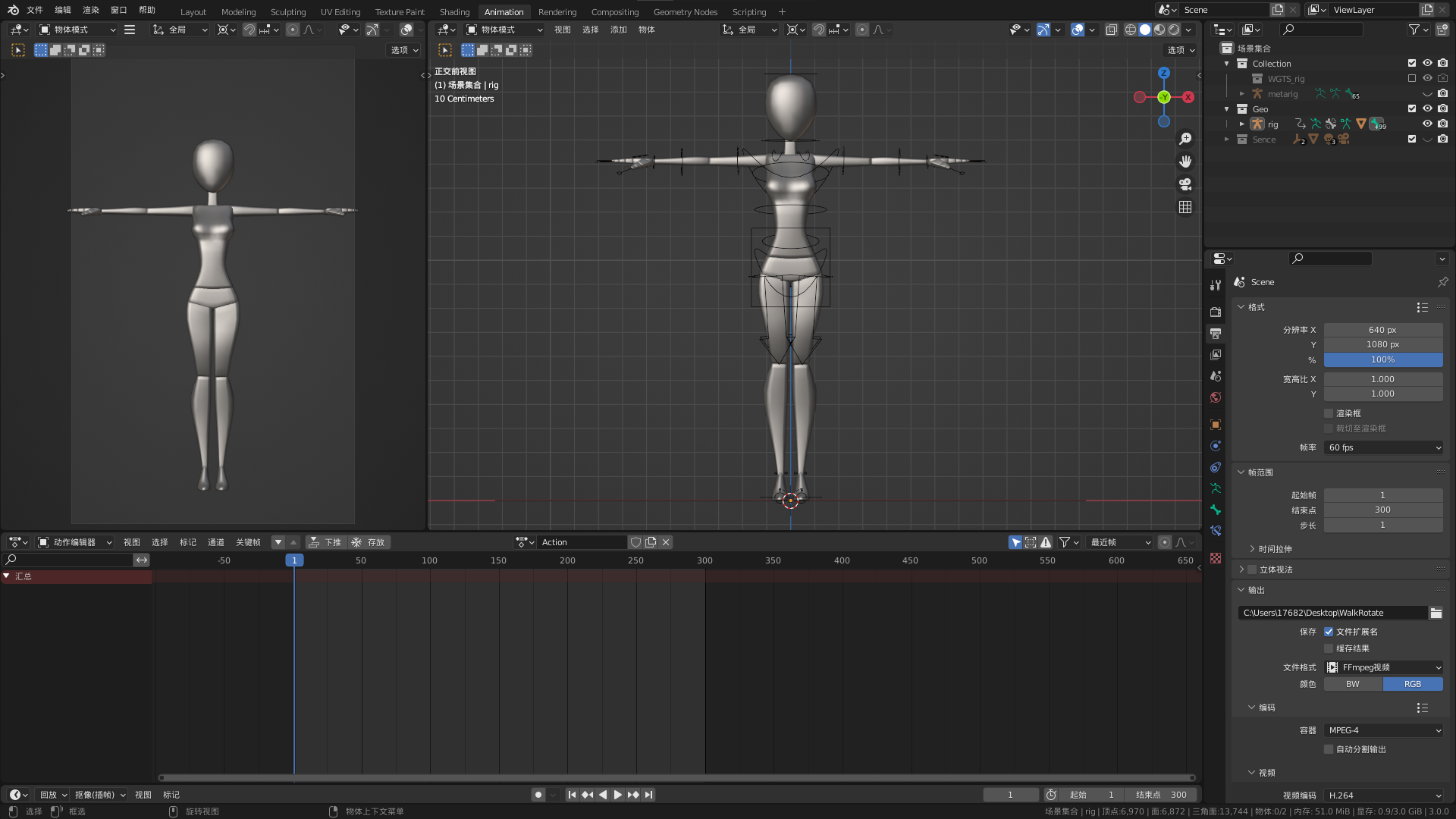Toggle camera view icon in viewport
The image size is (1456, 819).
coord(1185,184)
